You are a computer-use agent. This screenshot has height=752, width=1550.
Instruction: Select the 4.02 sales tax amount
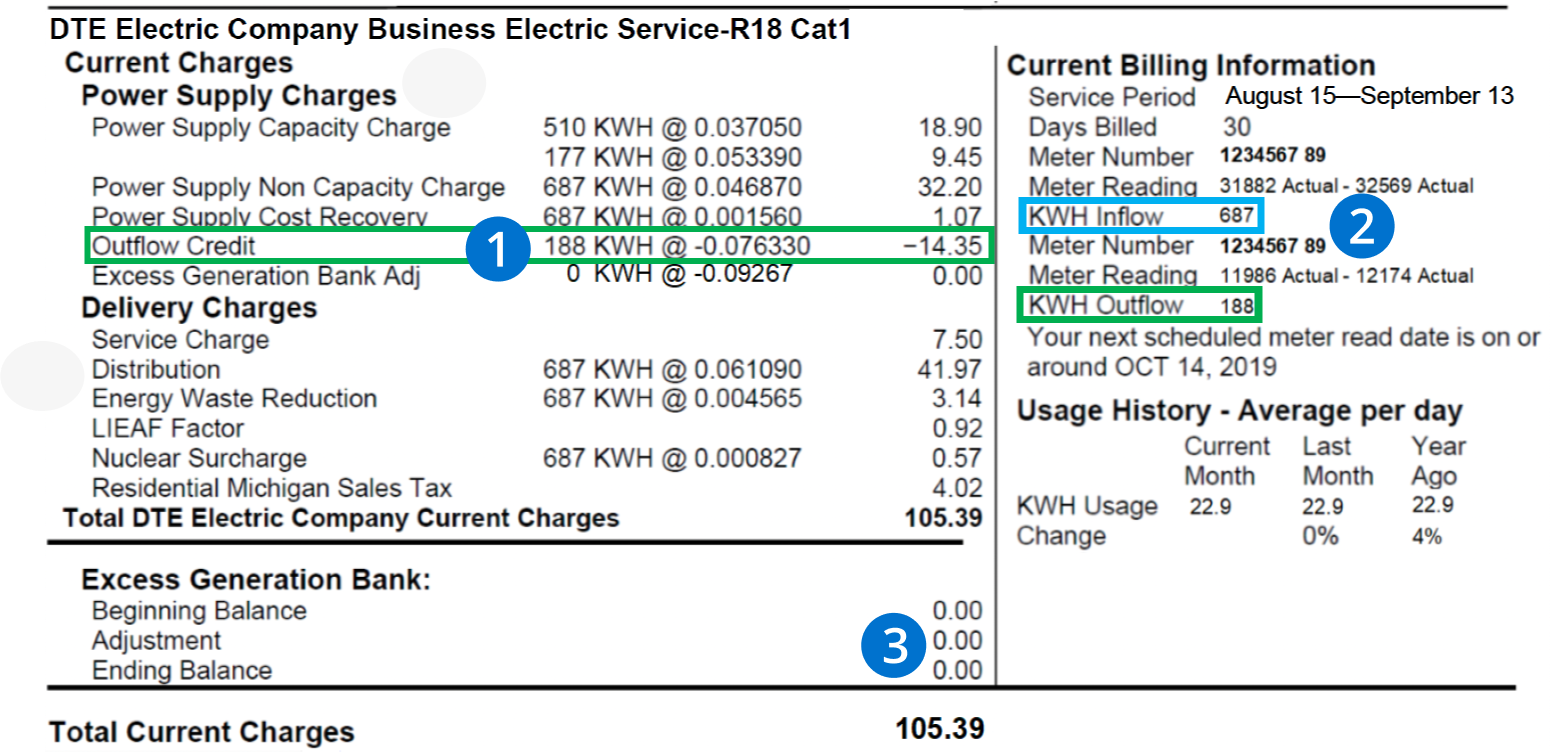click(x=956, y=489)
